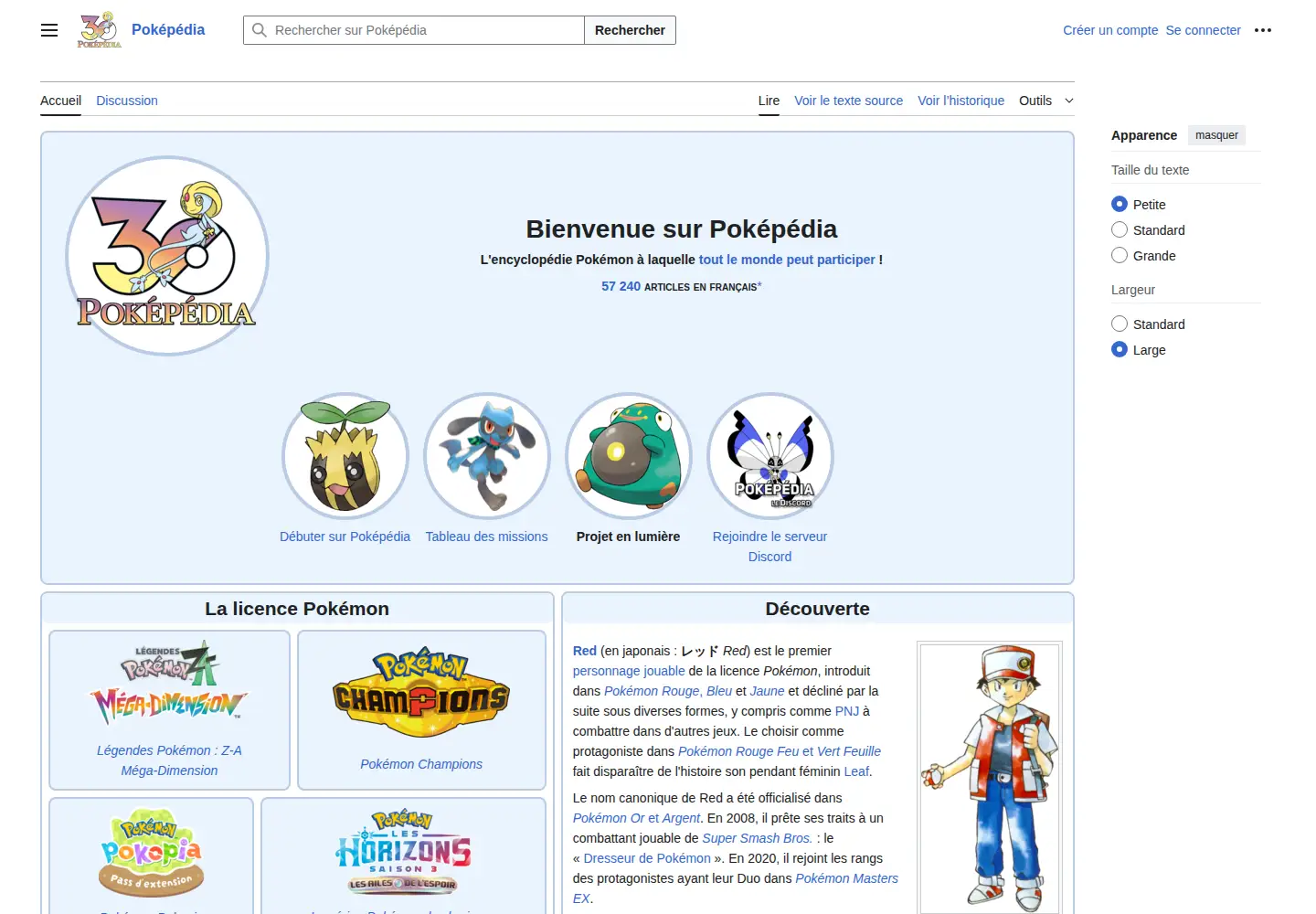Click Se connecter link

click(1203, 30)
